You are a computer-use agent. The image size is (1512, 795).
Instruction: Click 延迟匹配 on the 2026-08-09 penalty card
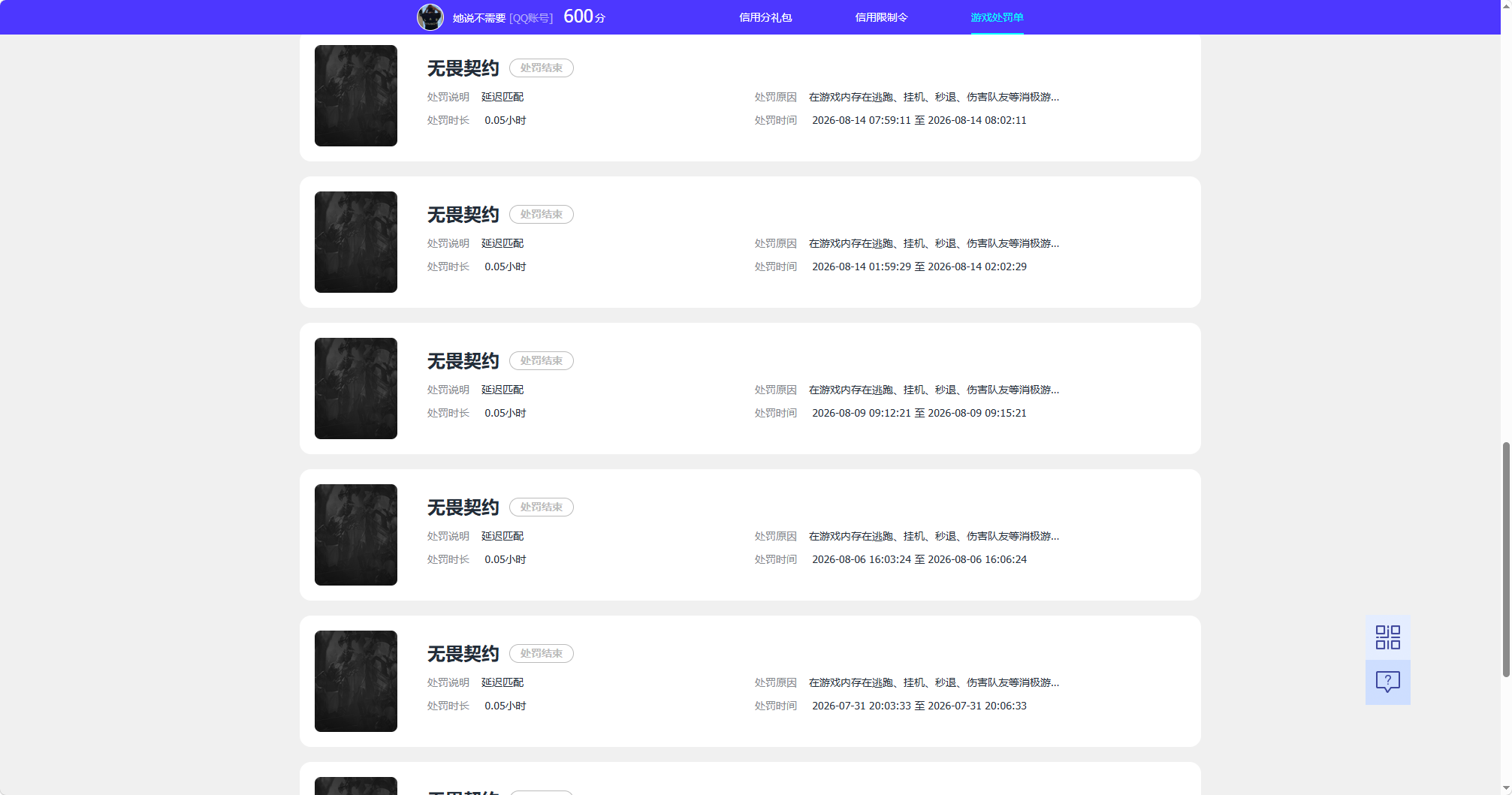click(502, 390)
